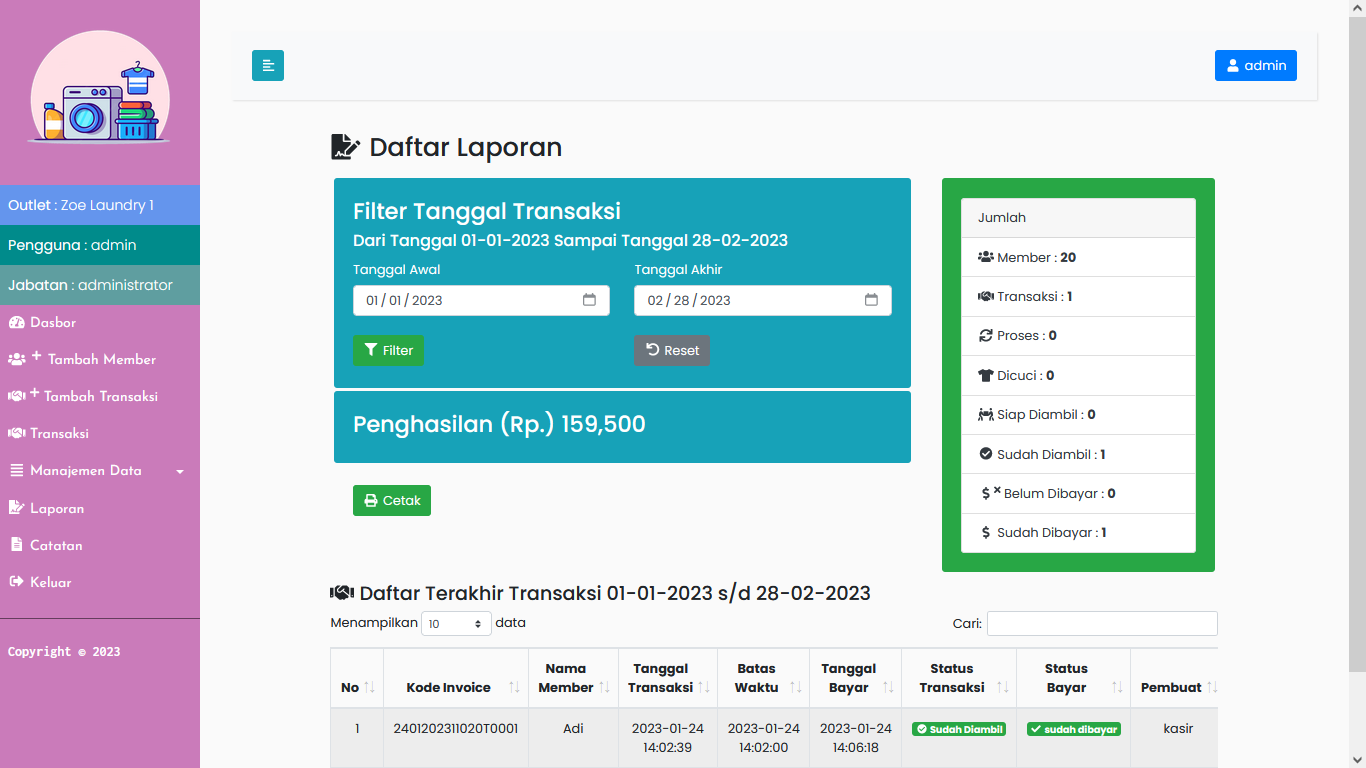Open the admin user dropdown button

1256,65
